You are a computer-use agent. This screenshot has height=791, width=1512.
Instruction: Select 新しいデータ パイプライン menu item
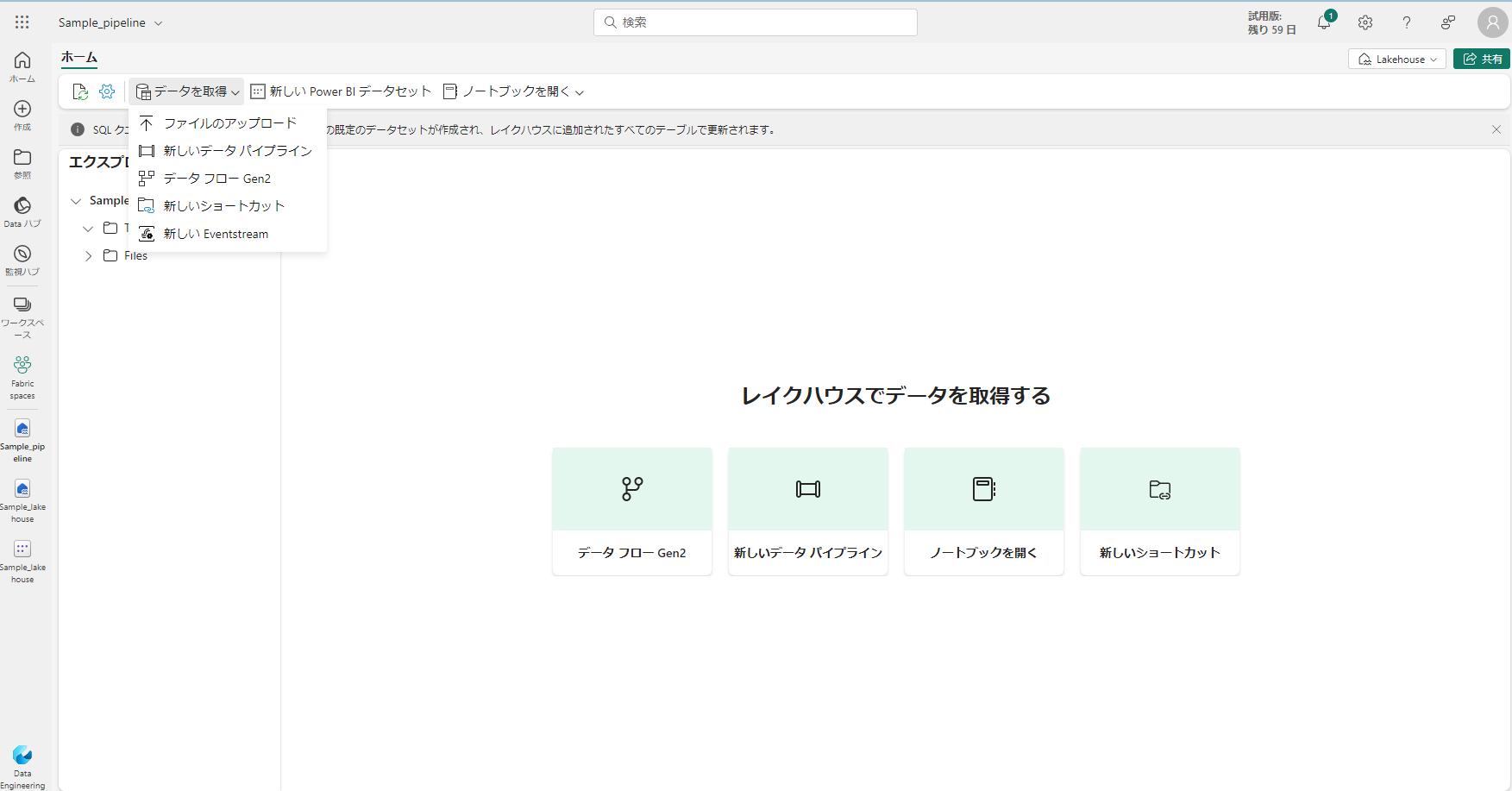(228, 151)
